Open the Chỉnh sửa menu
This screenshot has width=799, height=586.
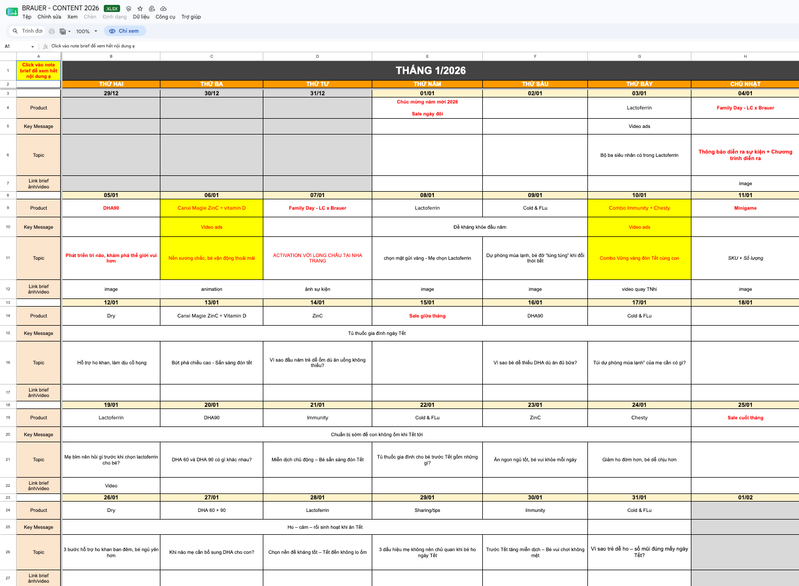tap(49, 17)
